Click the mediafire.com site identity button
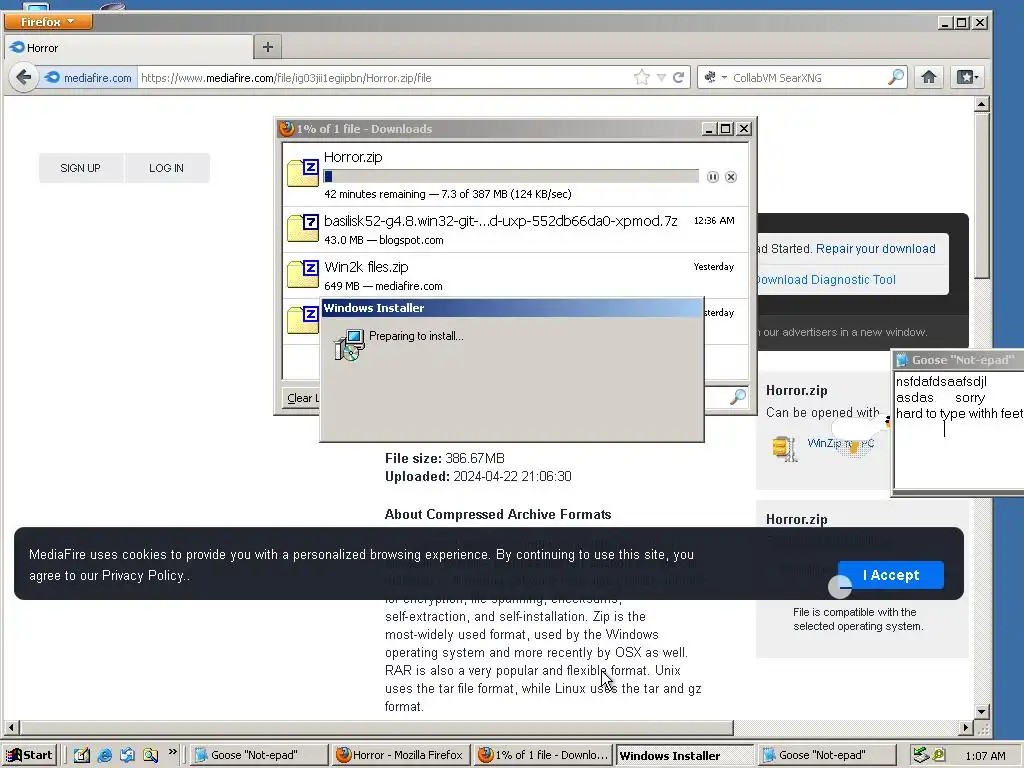This screenshot has width=1024, height=768. (89, 78)
